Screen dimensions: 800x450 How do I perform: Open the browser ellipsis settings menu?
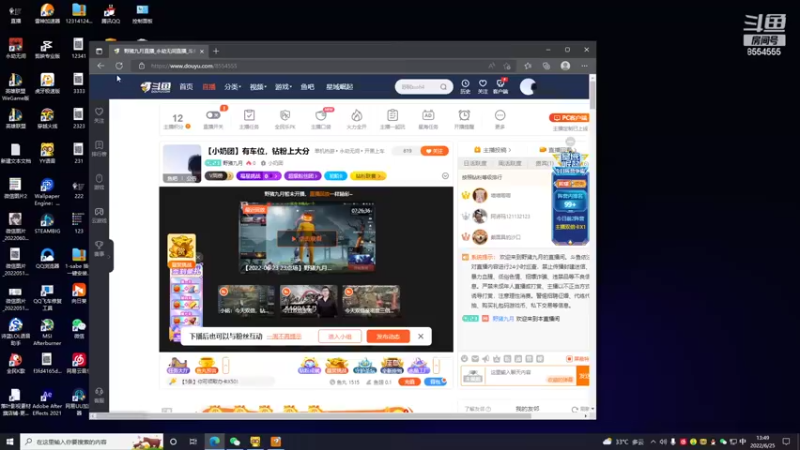coord(584,66)
